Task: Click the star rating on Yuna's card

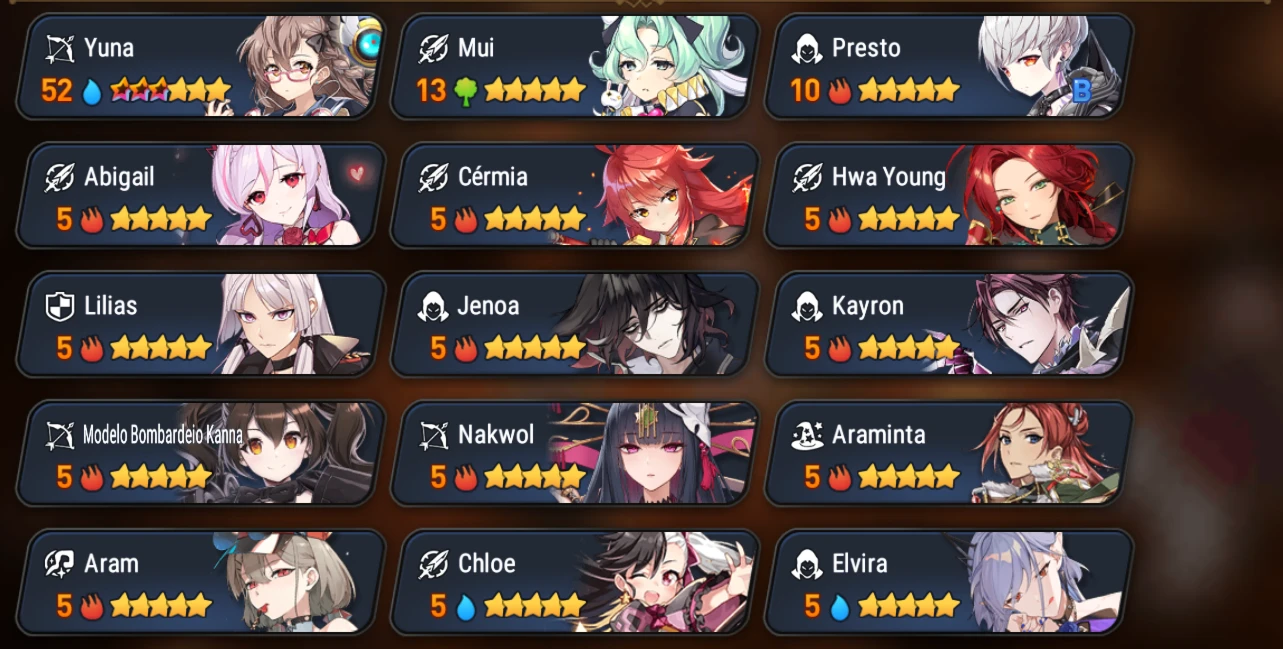Action: point(170,91)
